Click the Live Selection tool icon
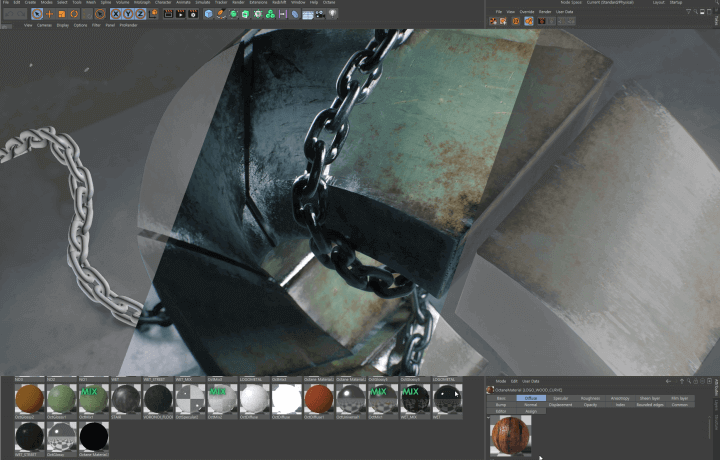The image size is (720, 460). [37, 14]
